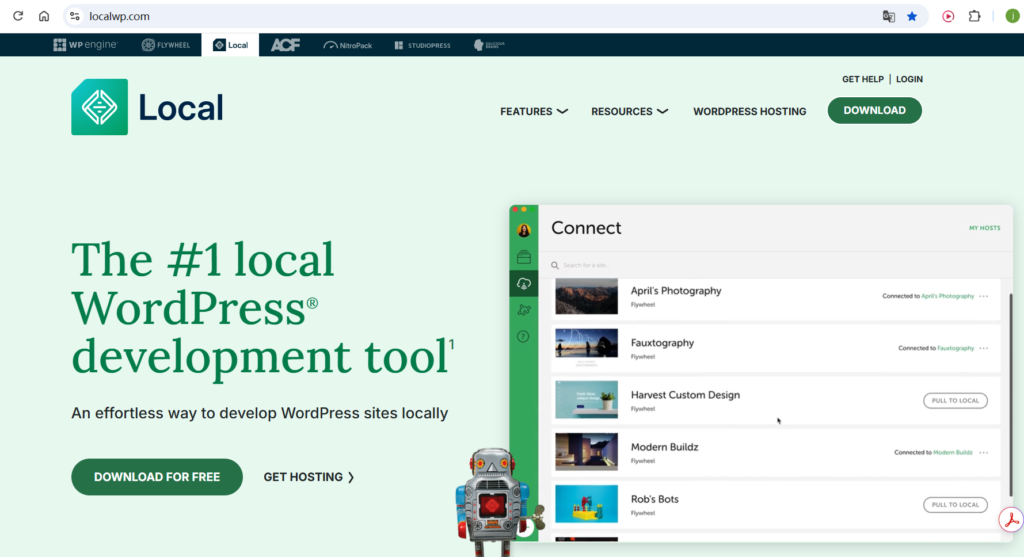Open the green profile avatar
1024x557 pixels.
pyautogui.click(x=1012, y=16)
